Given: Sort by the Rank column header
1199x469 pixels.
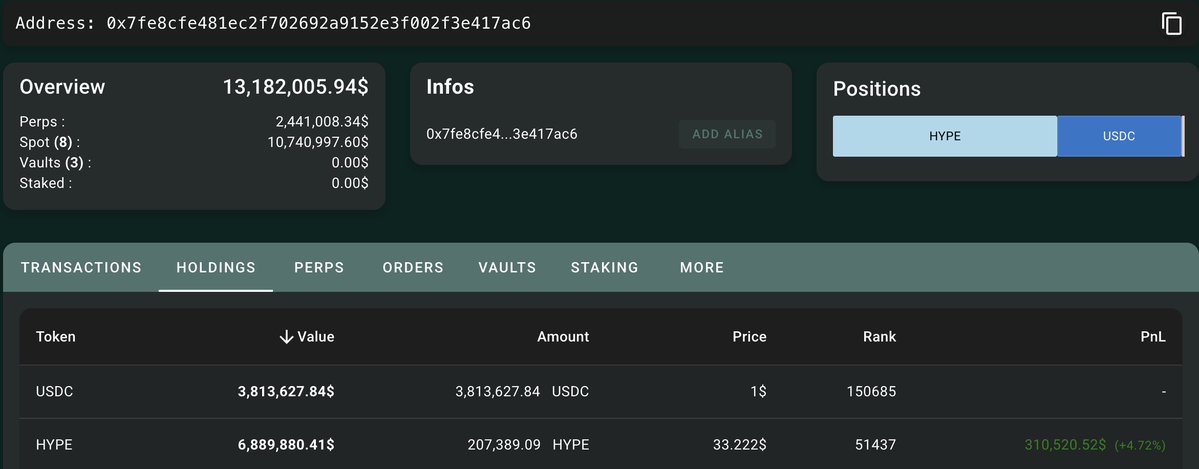Looking at the screenshot, I should pyautogui.click(x=879, y=337).
